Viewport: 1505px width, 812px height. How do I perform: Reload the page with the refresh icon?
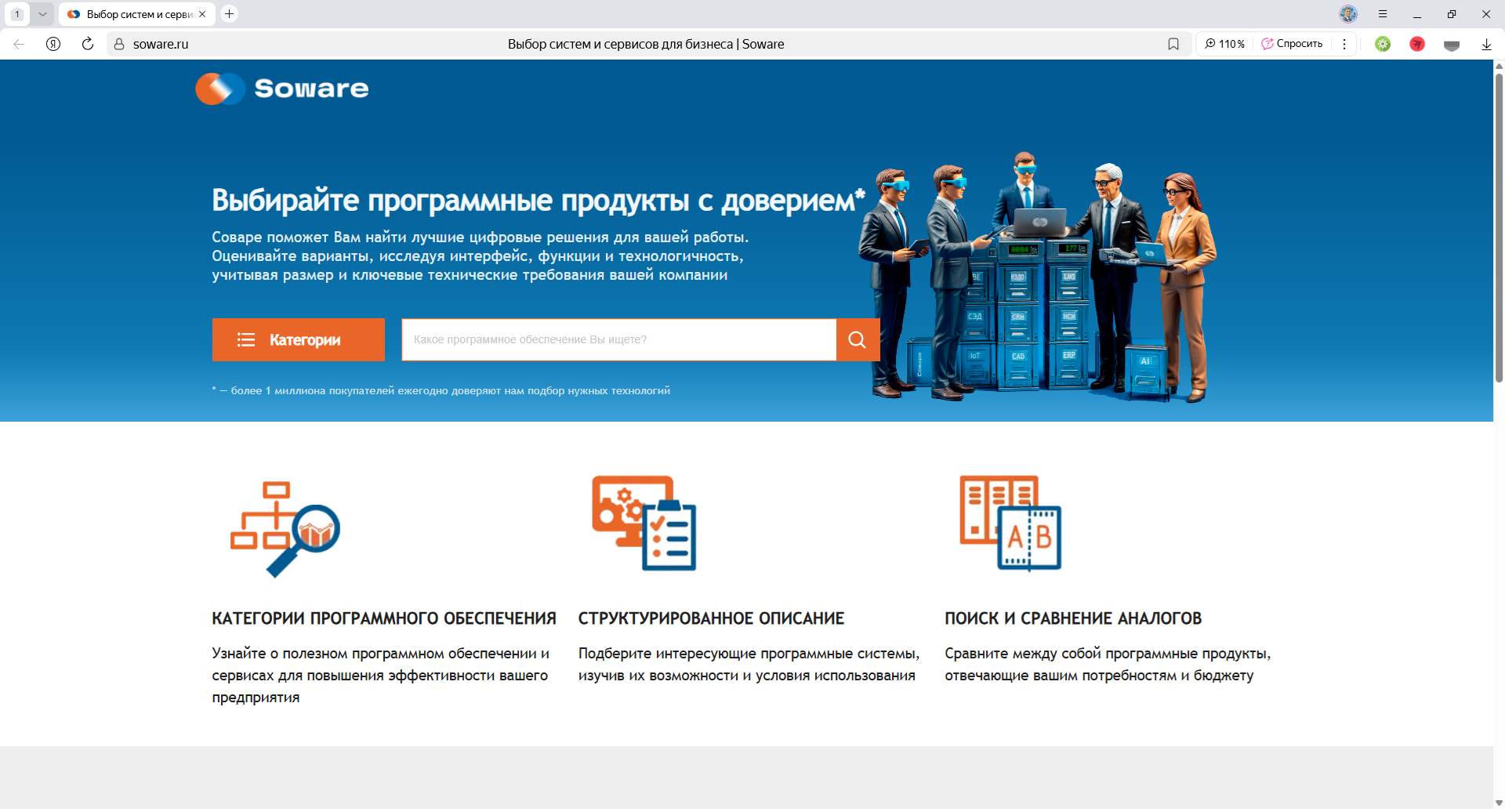point(88,44)
